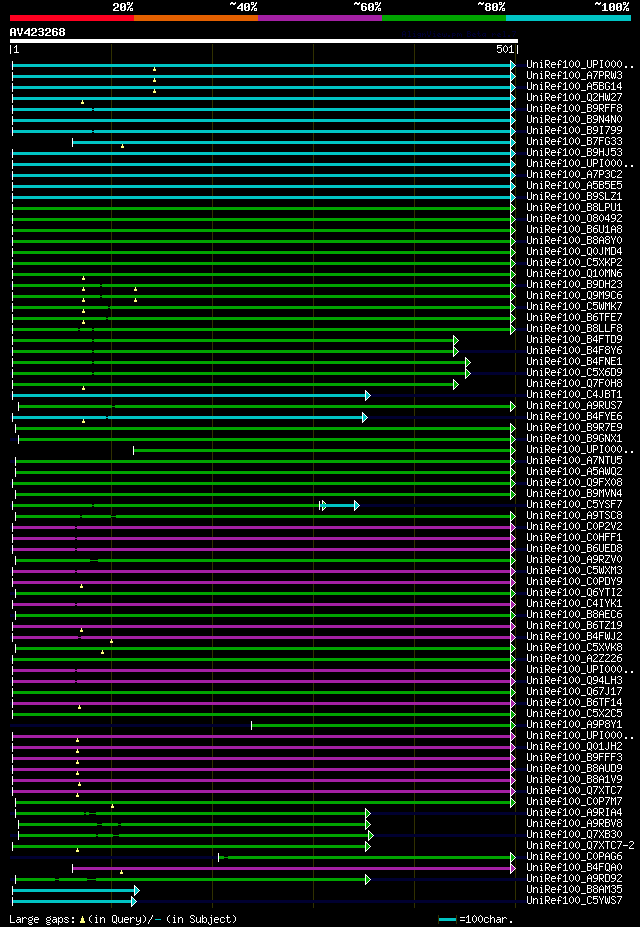
Task: Click the purple ~60% identity legend segment
Action: coord(320,18)
